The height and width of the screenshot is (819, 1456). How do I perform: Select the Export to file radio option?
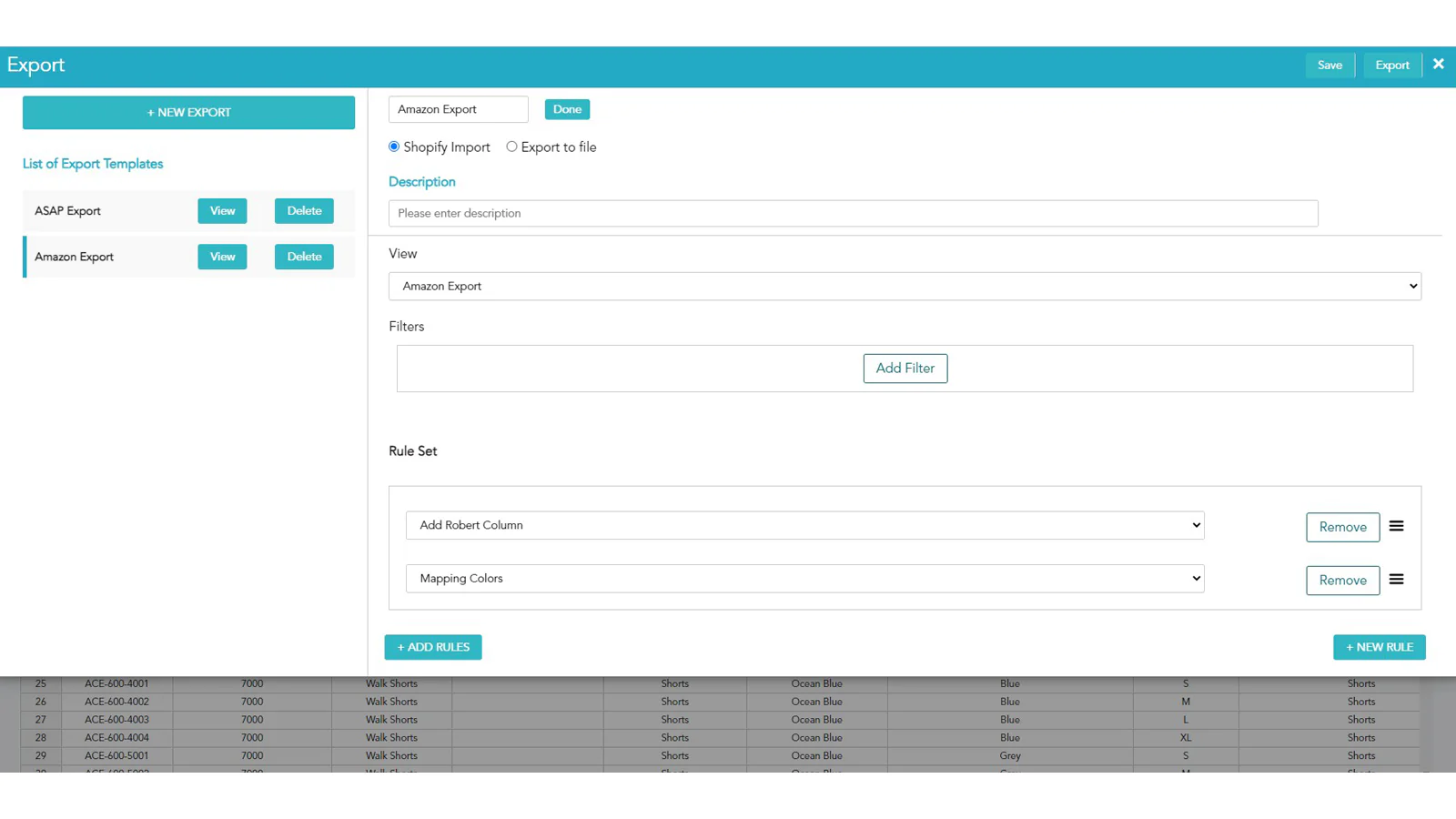pyautogui.click(x=512, y=147)
